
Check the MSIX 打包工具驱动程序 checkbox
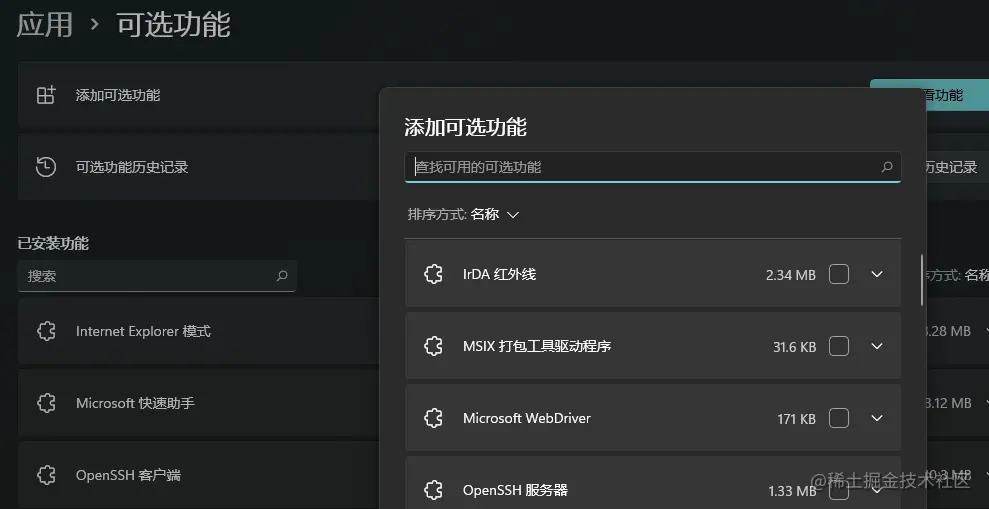(839, 346)
